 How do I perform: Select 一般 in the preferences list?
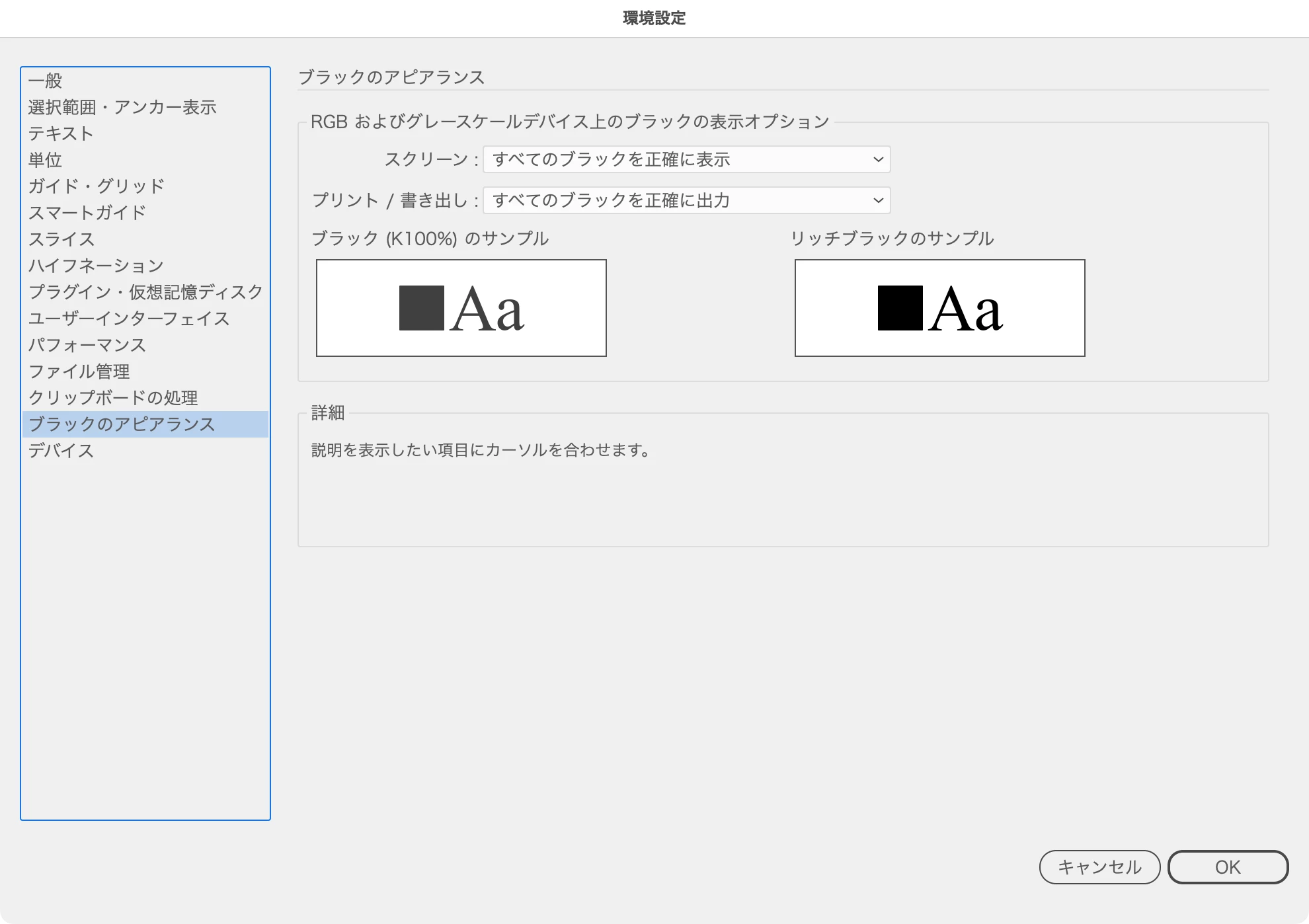pyautogui.click(x=46, y=81)
